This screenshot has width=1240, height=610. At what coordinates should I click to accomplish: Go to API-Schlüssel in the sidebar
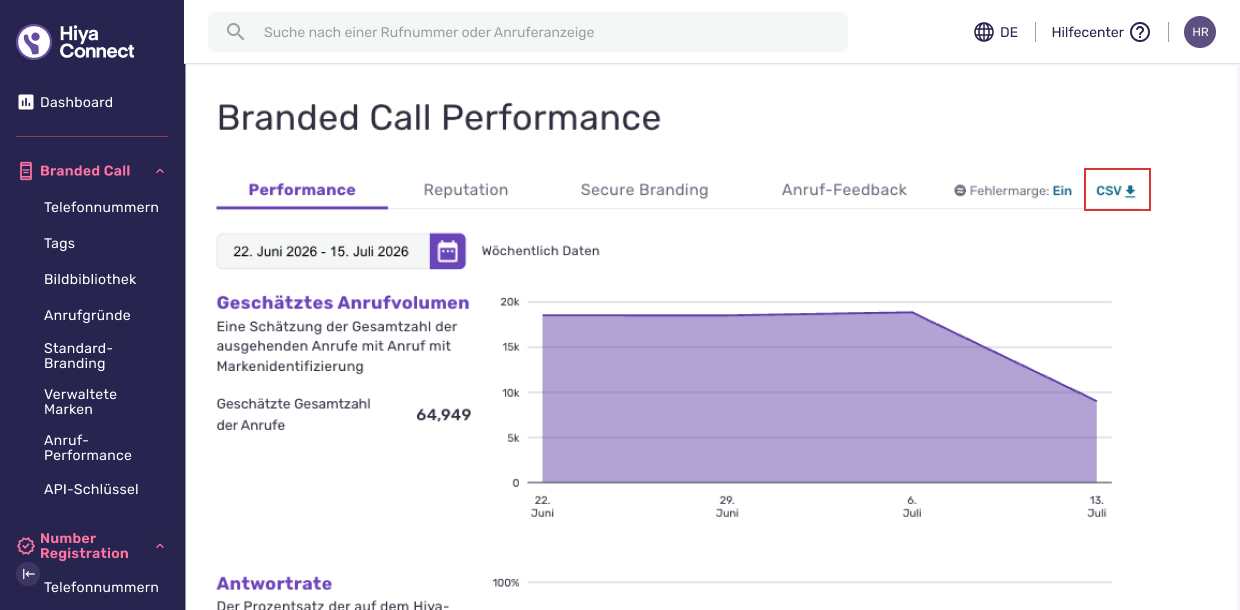coord(91,489)
